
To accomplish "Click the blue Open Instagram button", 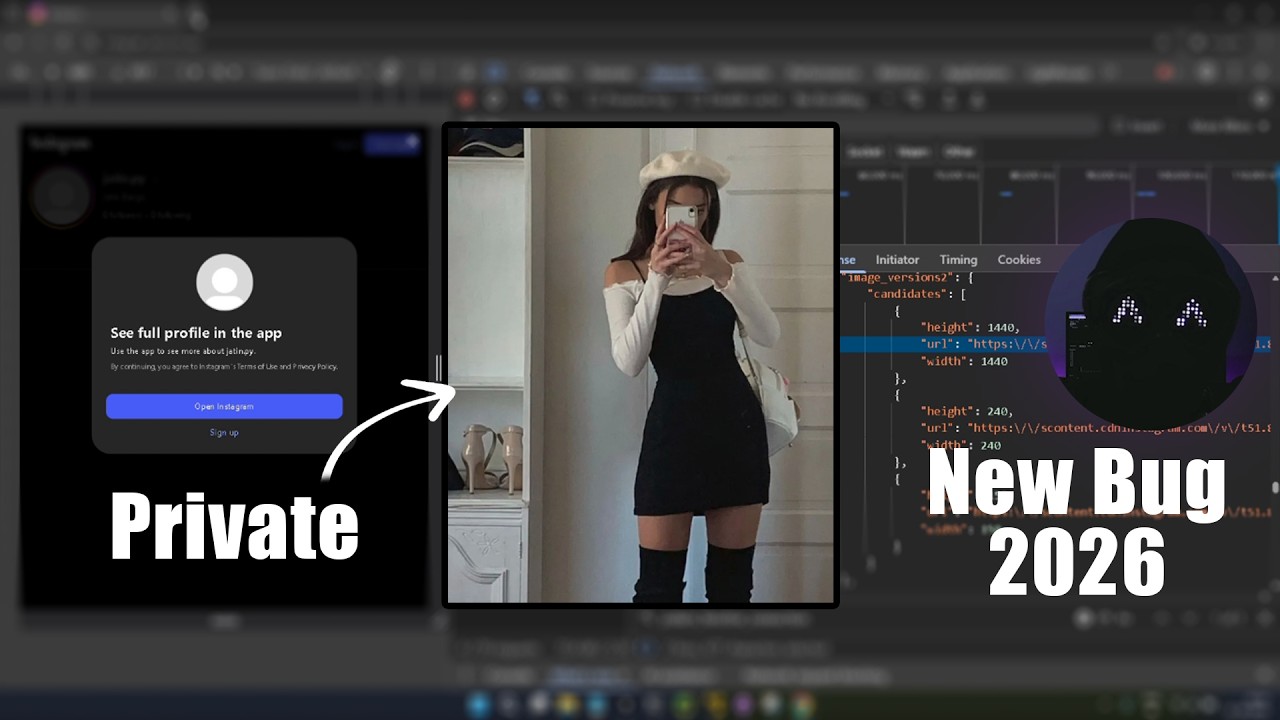I will 224,406.
